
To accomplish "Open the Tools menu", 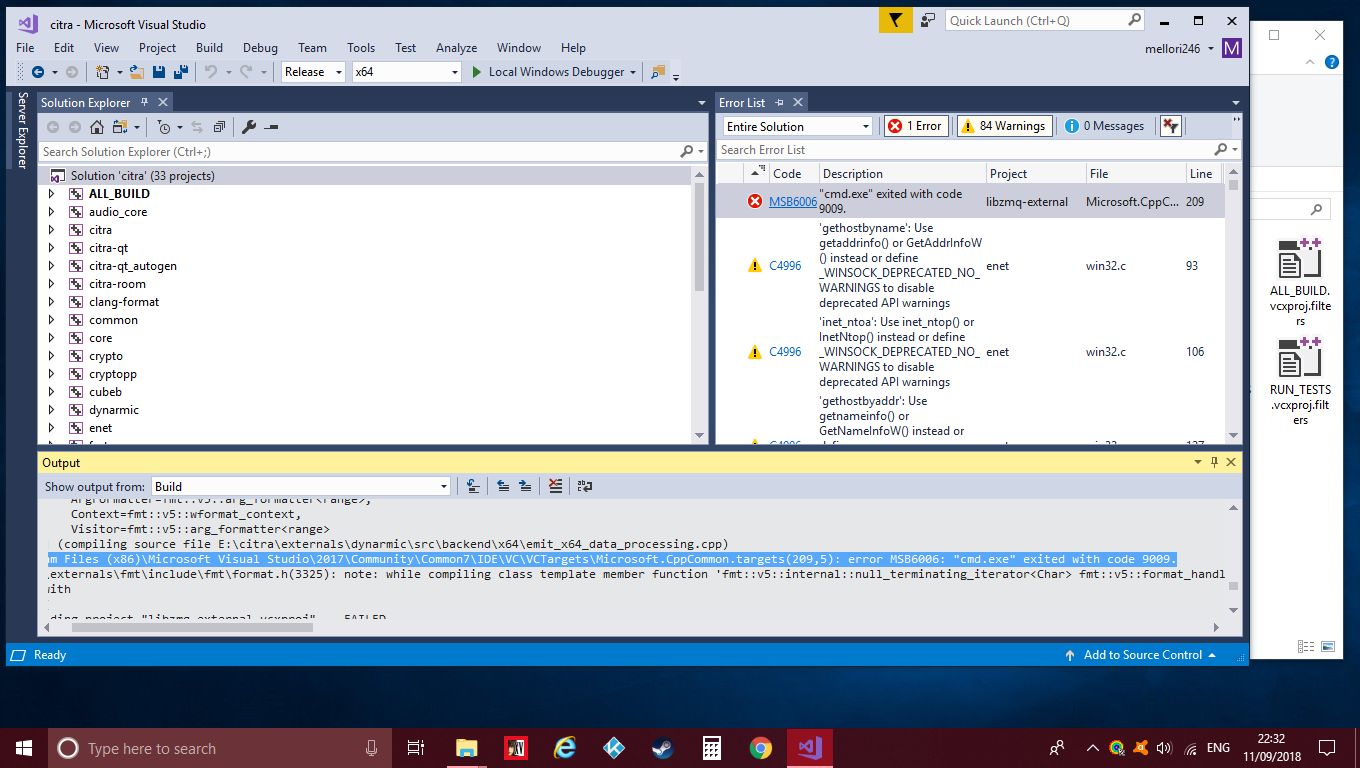I will (x=361, y=47).
